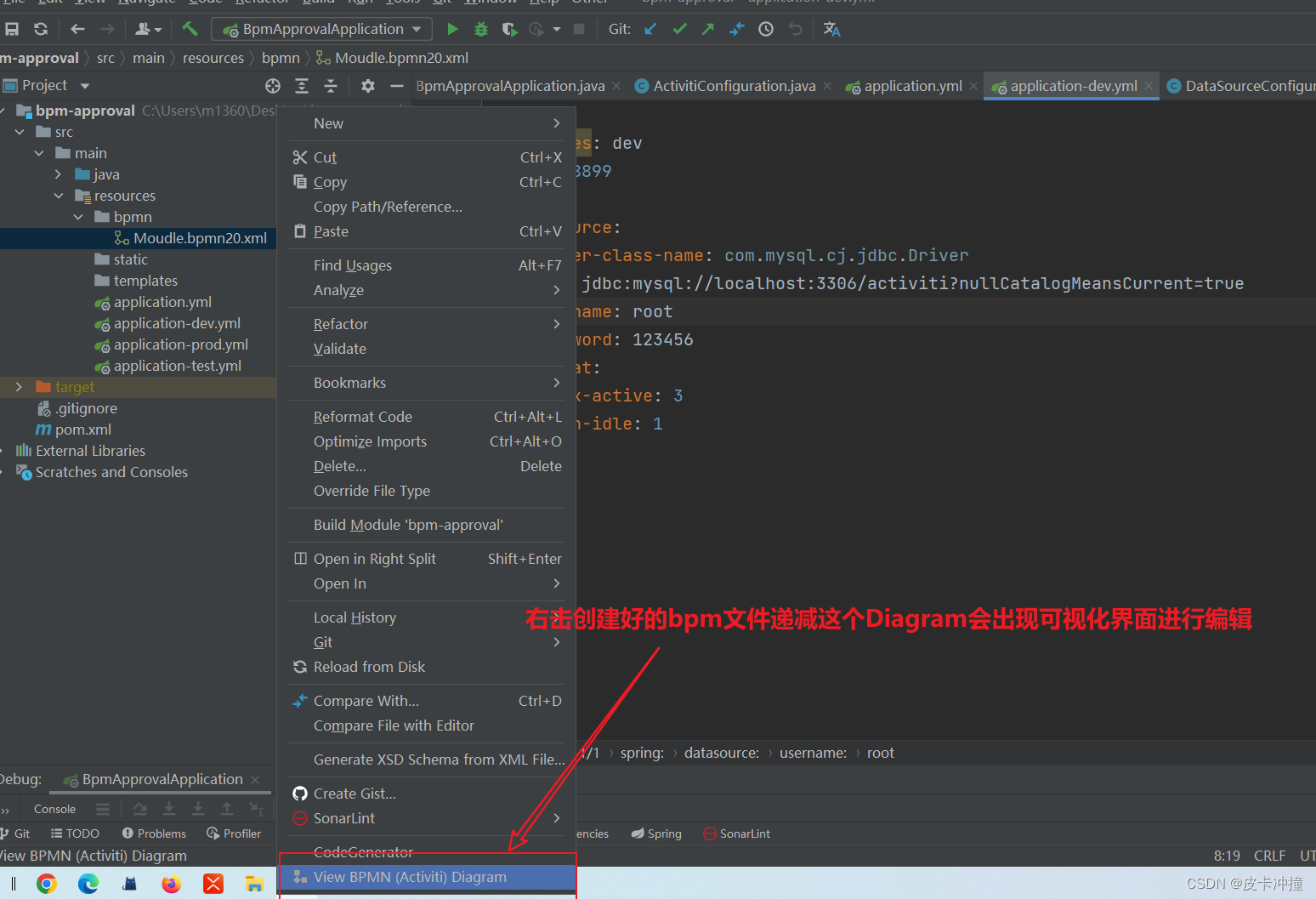Click the Build Project hammer icon
The image size is (1316, 899).
pyautogui.click(x=190, y=29)
